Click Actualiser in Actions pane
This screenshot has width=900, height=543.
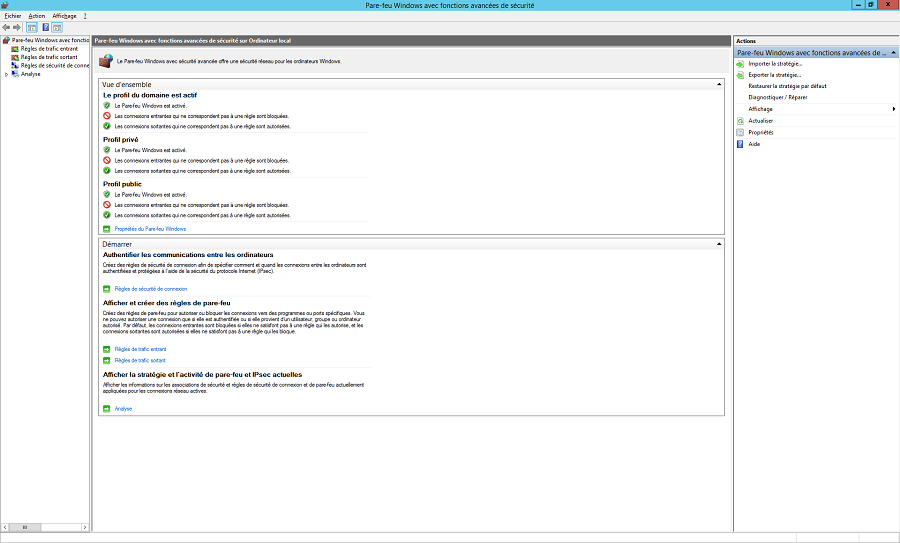(x=761, y=121)
